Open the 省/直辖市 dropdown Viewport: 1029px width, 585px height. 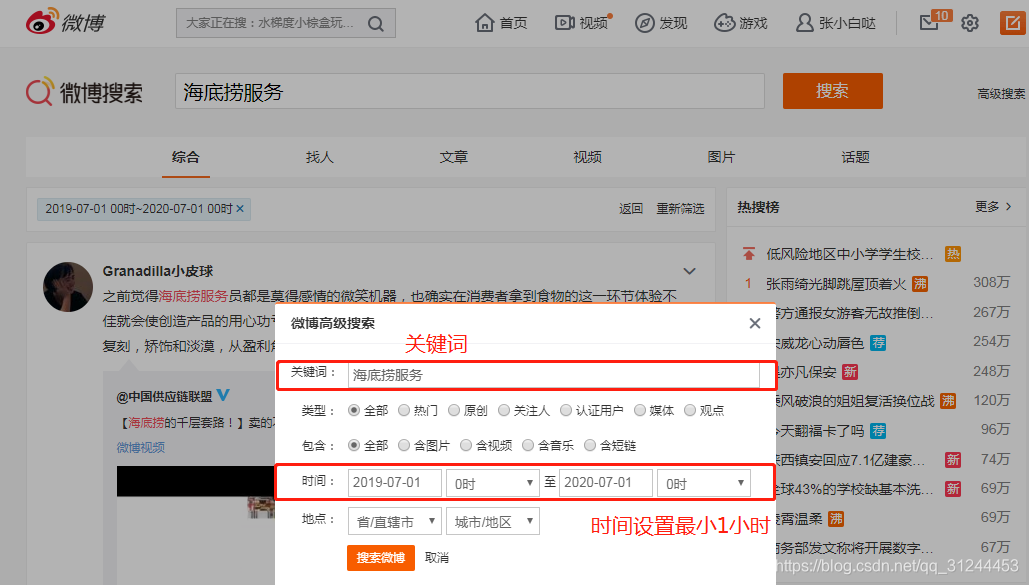click(x=394, y=521)
